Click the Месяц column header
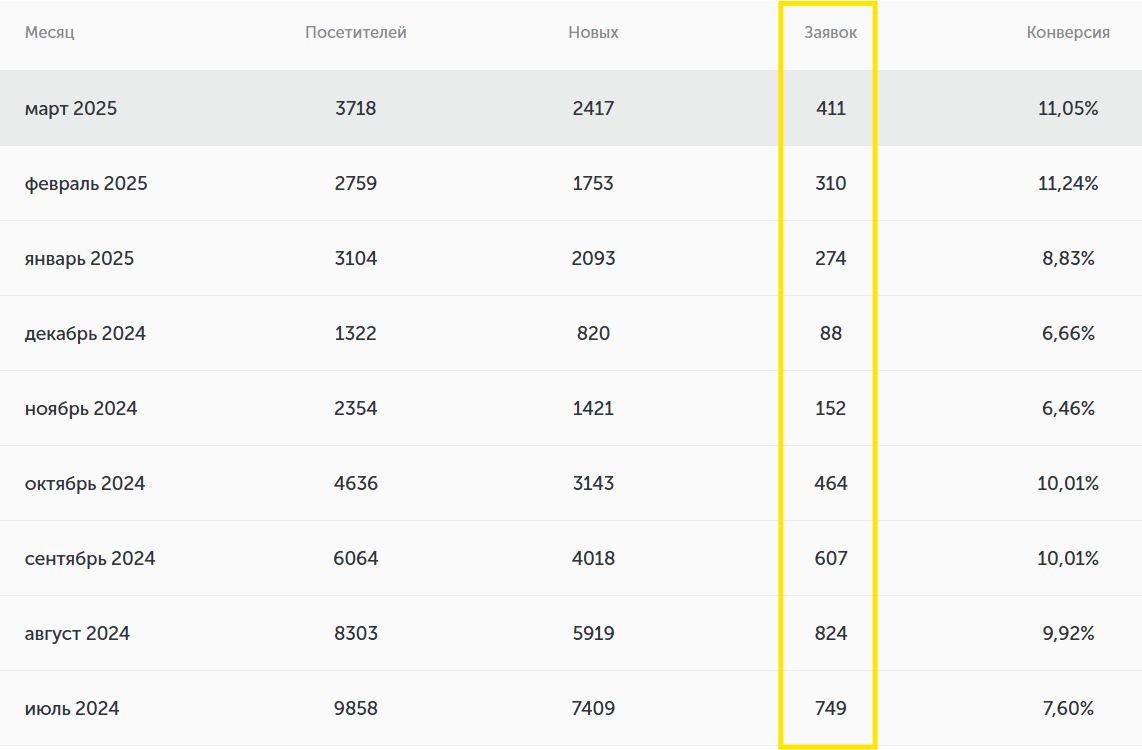Screen dimensions: 1142x750 point(50,32)
